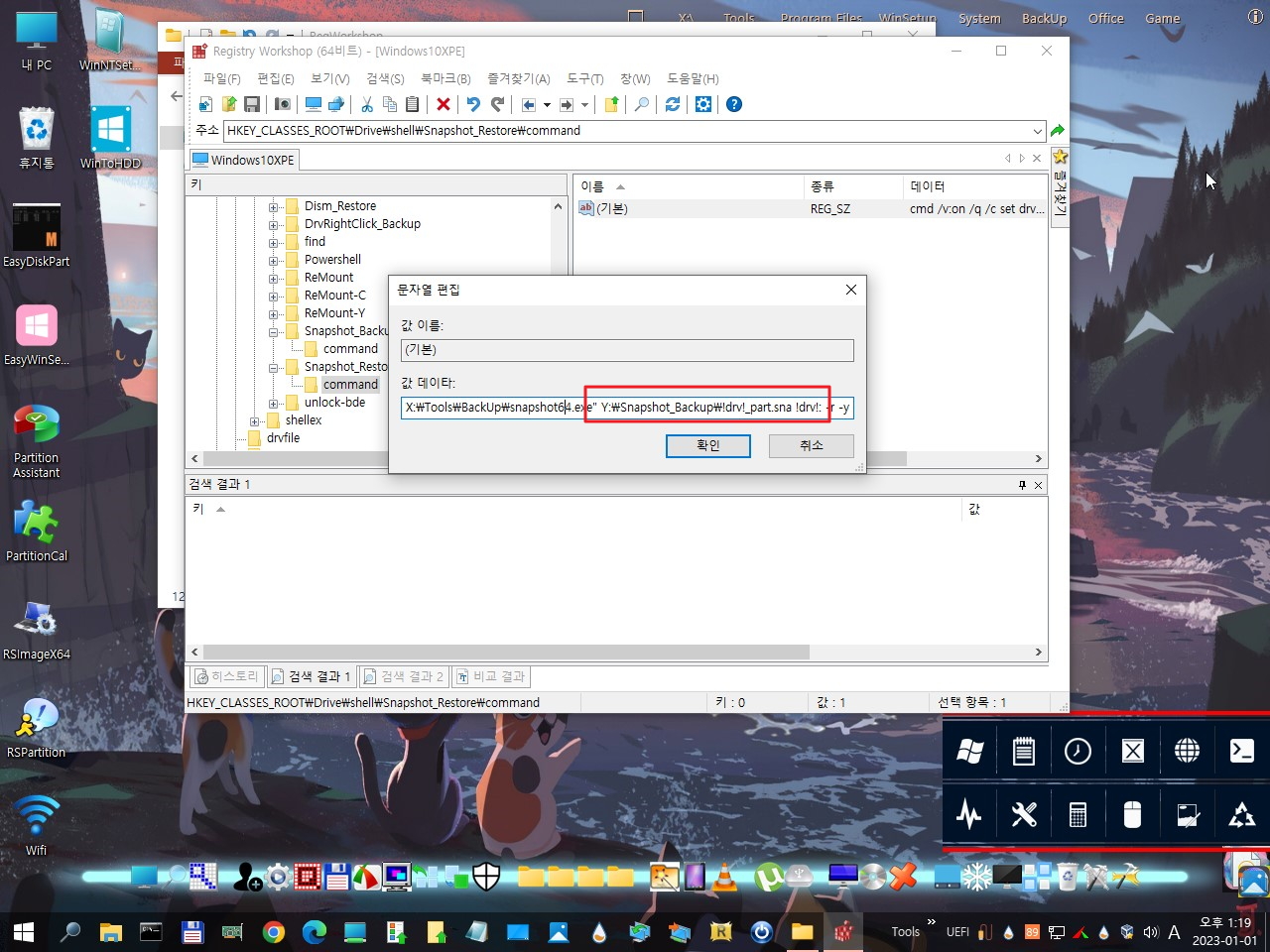
Task: Expand the shellex tree node
Action: (x=254, y=420)
